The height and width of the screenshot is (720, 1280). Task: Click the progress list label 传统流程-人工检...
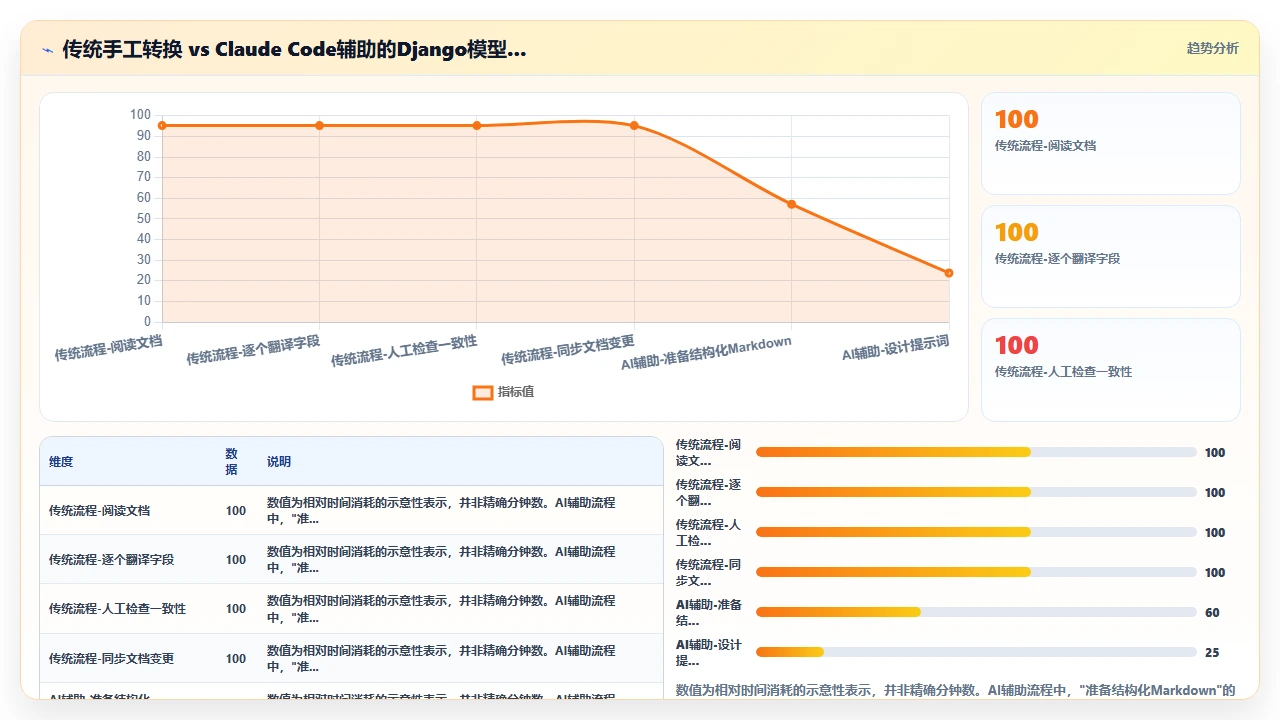pyautogui.click(x=709, y=533)
